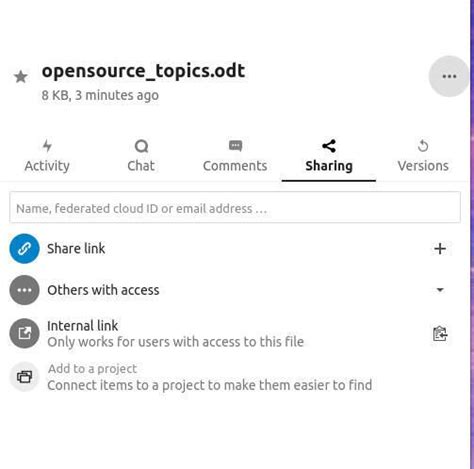Viewport: 474px width, 469px height.
Task: Star opensource_topics.odt as favorite
Action: 21,77
